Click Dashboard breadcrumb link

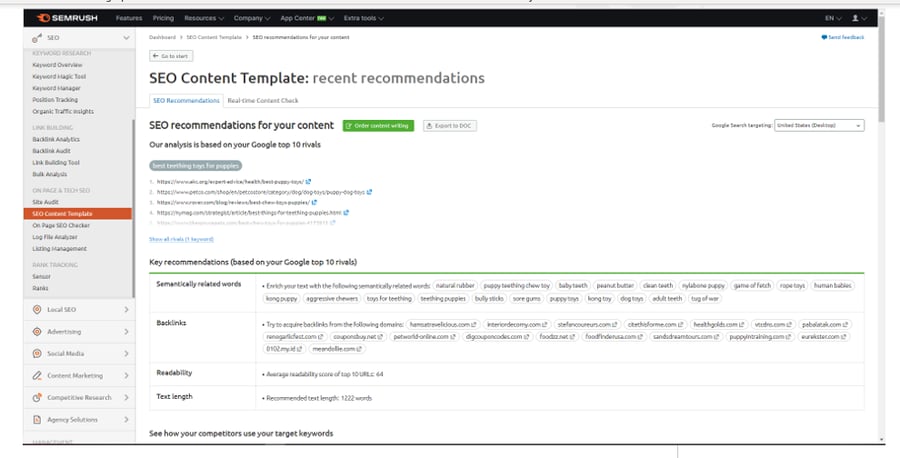point(162,37)
